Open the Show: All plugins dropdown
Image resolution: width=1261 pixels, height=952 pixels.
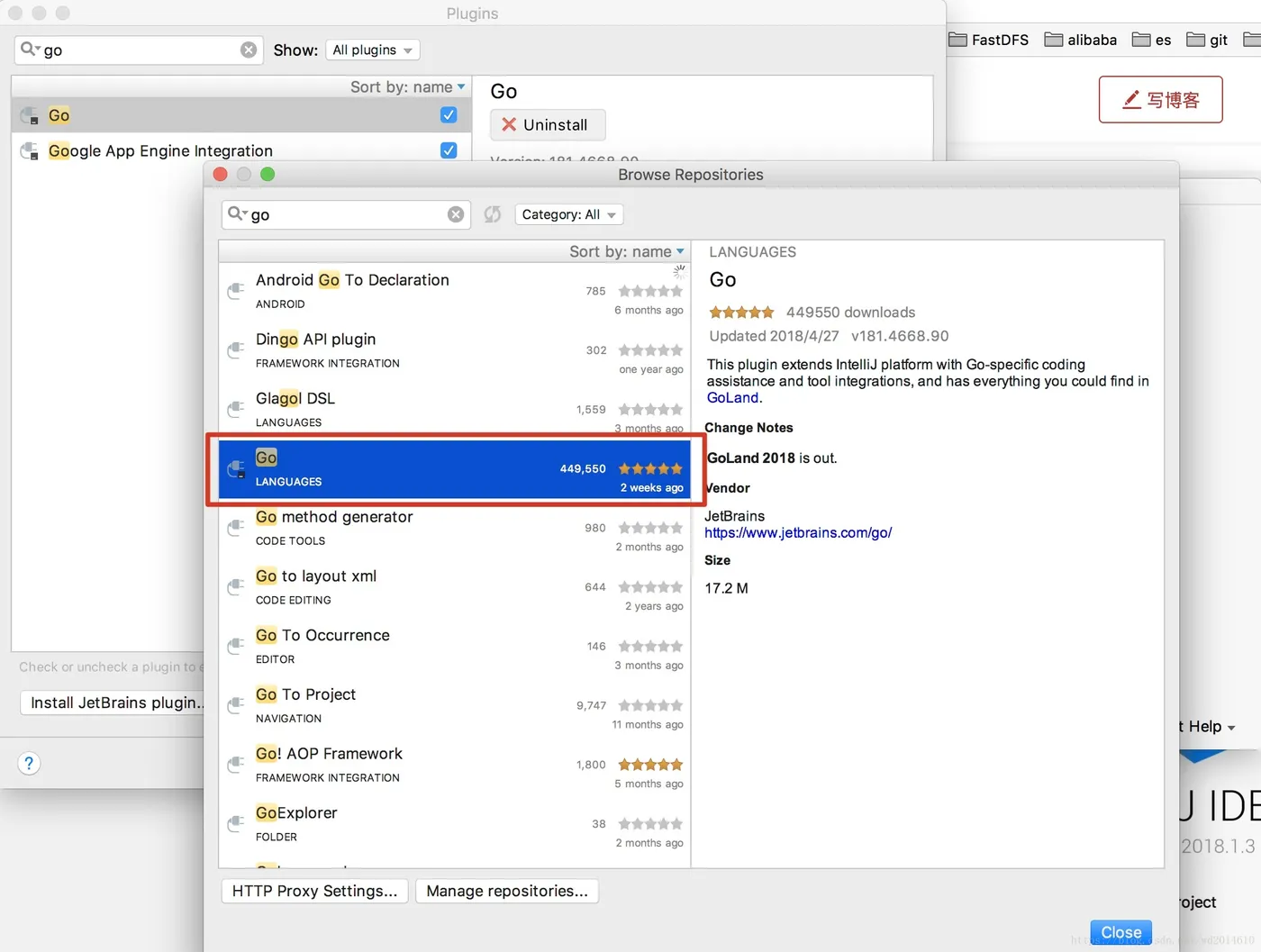(373, 50)
